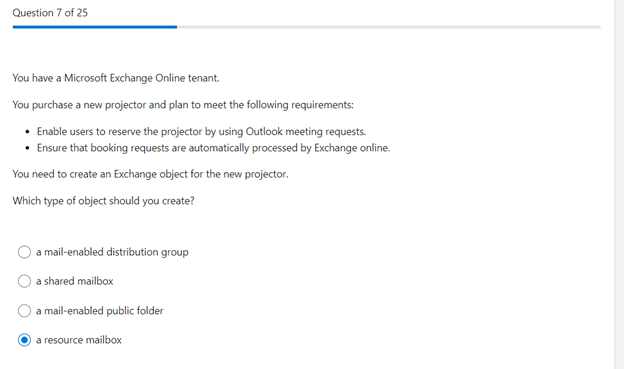Image resolution: width=624 pixels, height=369 pixels.
Task: Pick 'a mail-enabled public folder' radio button
Action: pyautogui.click(x=24, y=310)
